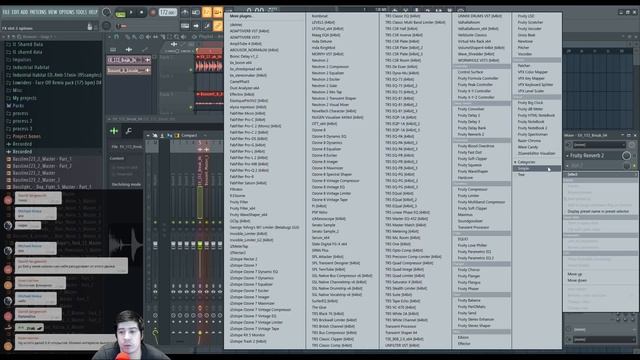
Task: Click the record button
Action: [153, 13]
